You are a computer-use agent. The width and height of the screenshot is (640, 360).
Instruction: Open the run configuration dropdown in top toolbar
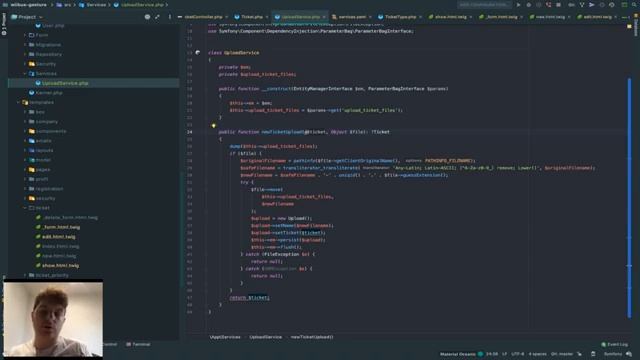(484, 5)
